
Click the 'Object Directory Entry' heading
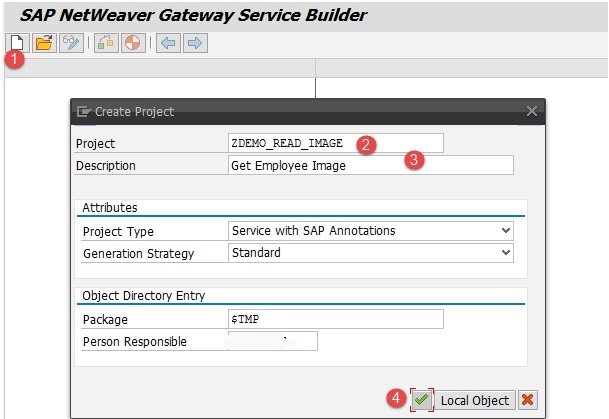[x=143, y=296]
